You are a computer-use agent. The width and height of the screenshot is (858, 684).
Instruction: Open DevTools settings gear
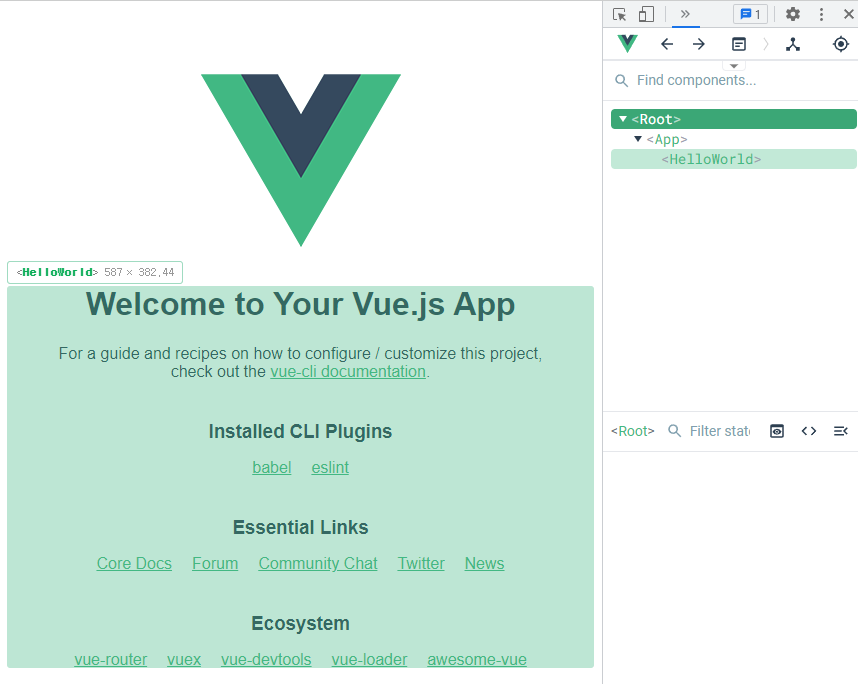(793, 14)
